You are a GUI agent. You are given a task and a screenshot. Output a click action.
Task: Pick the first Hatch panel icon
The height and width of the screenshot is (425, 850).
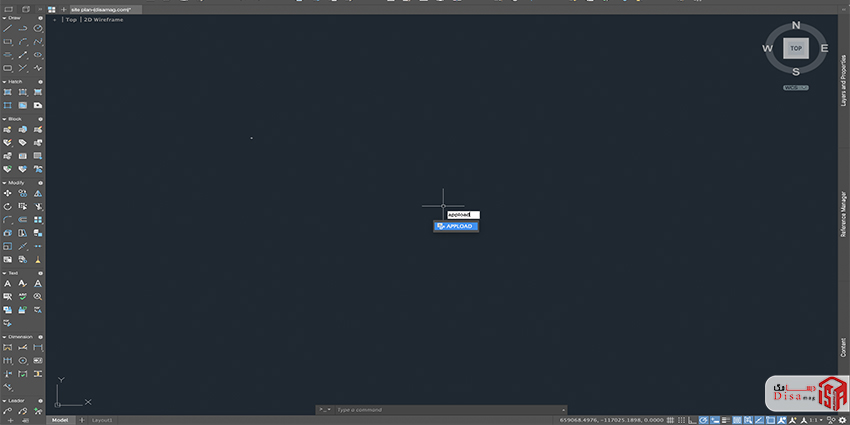[x=7, y=92]
